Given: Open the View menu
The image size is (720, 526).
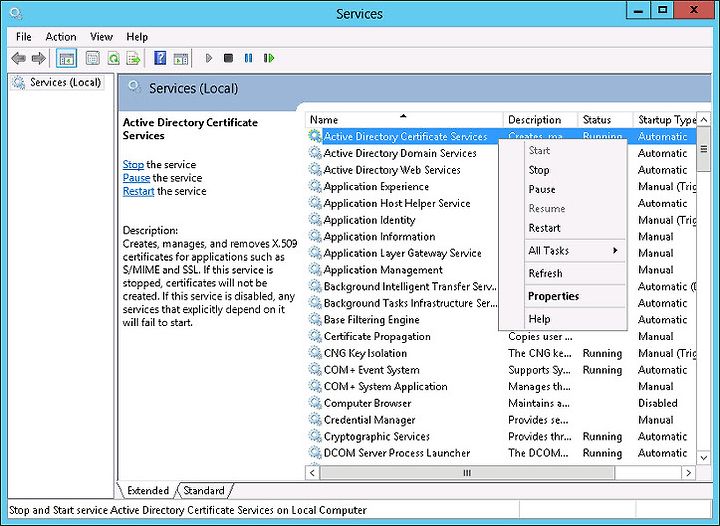Looking at the screenshot, I should (x=101, y=37).
